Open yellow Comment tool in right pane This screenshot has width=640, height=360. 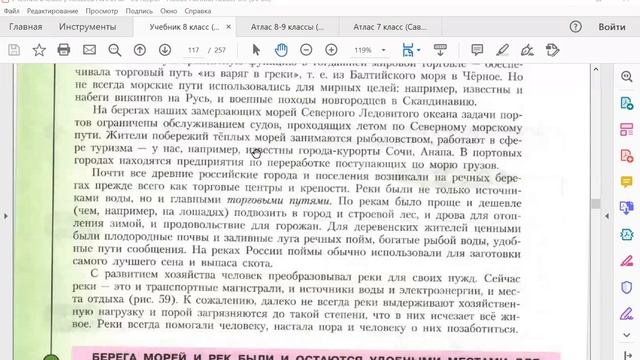(x=627, y=182)
